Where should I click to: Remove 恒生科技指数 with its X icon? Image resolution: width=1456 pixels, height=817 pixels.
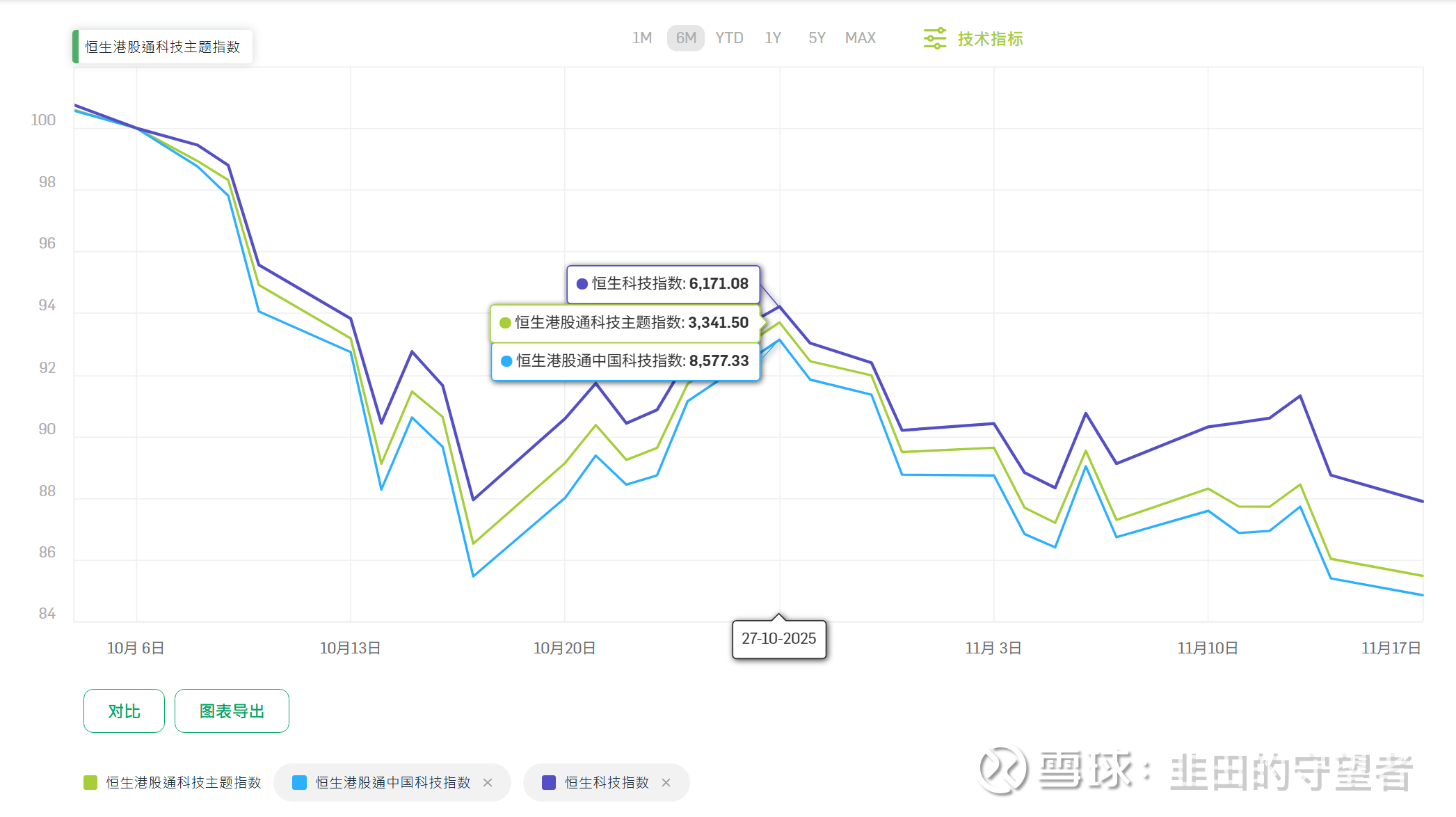click(x=666, y=783)
